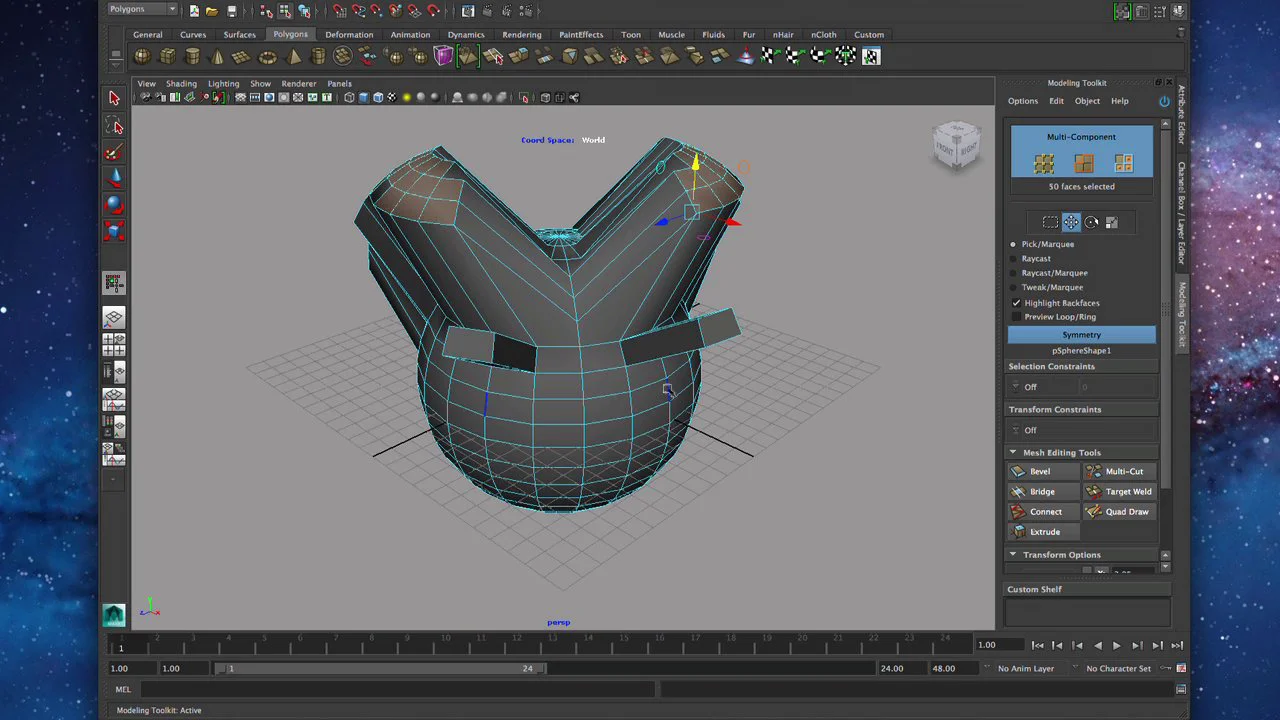Switch to the Rendering shelf tab

(x=521, y=34)
